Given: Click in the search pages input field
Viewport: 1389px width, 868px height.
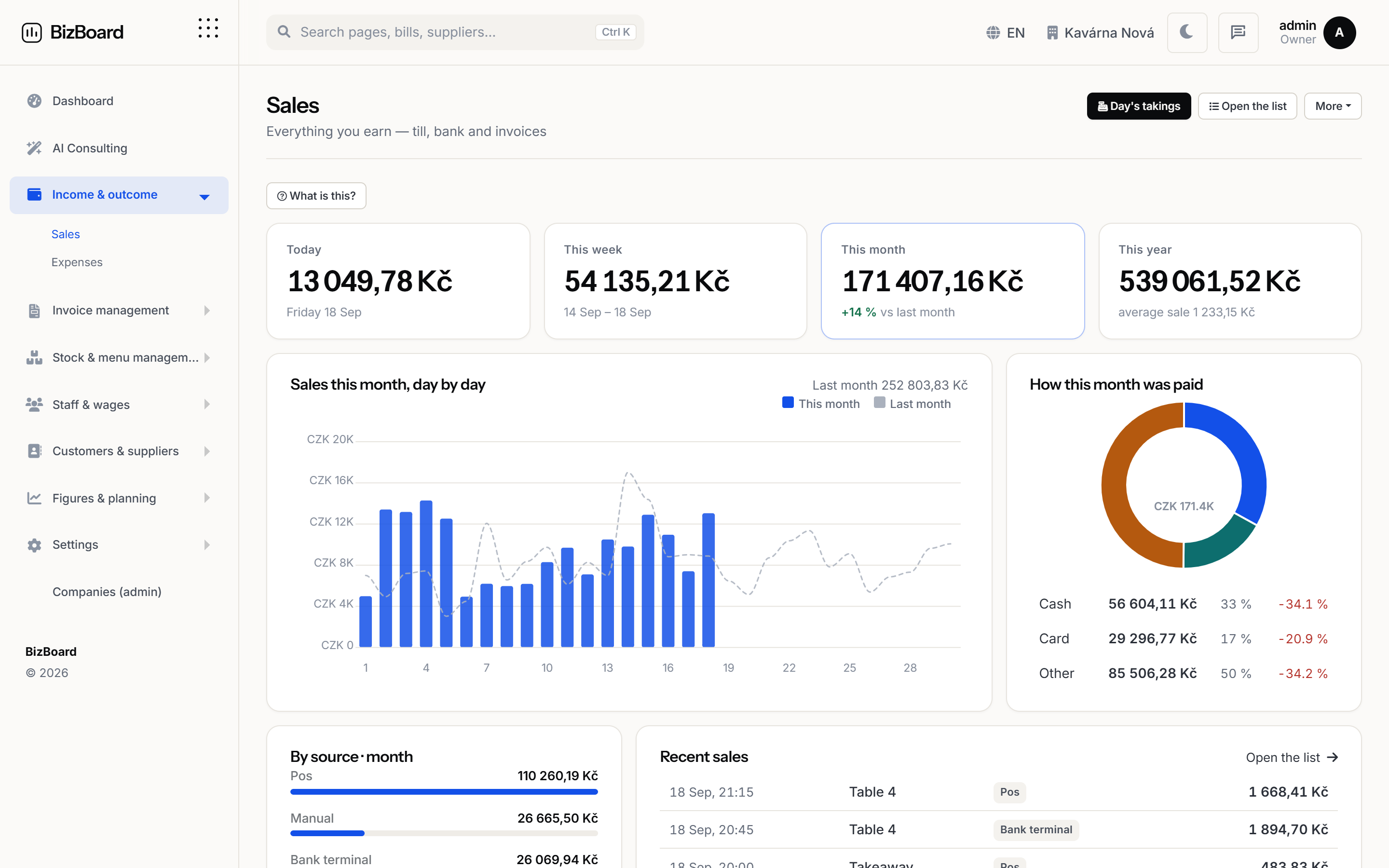Looking at the screenshot, I should click(455, 32).
